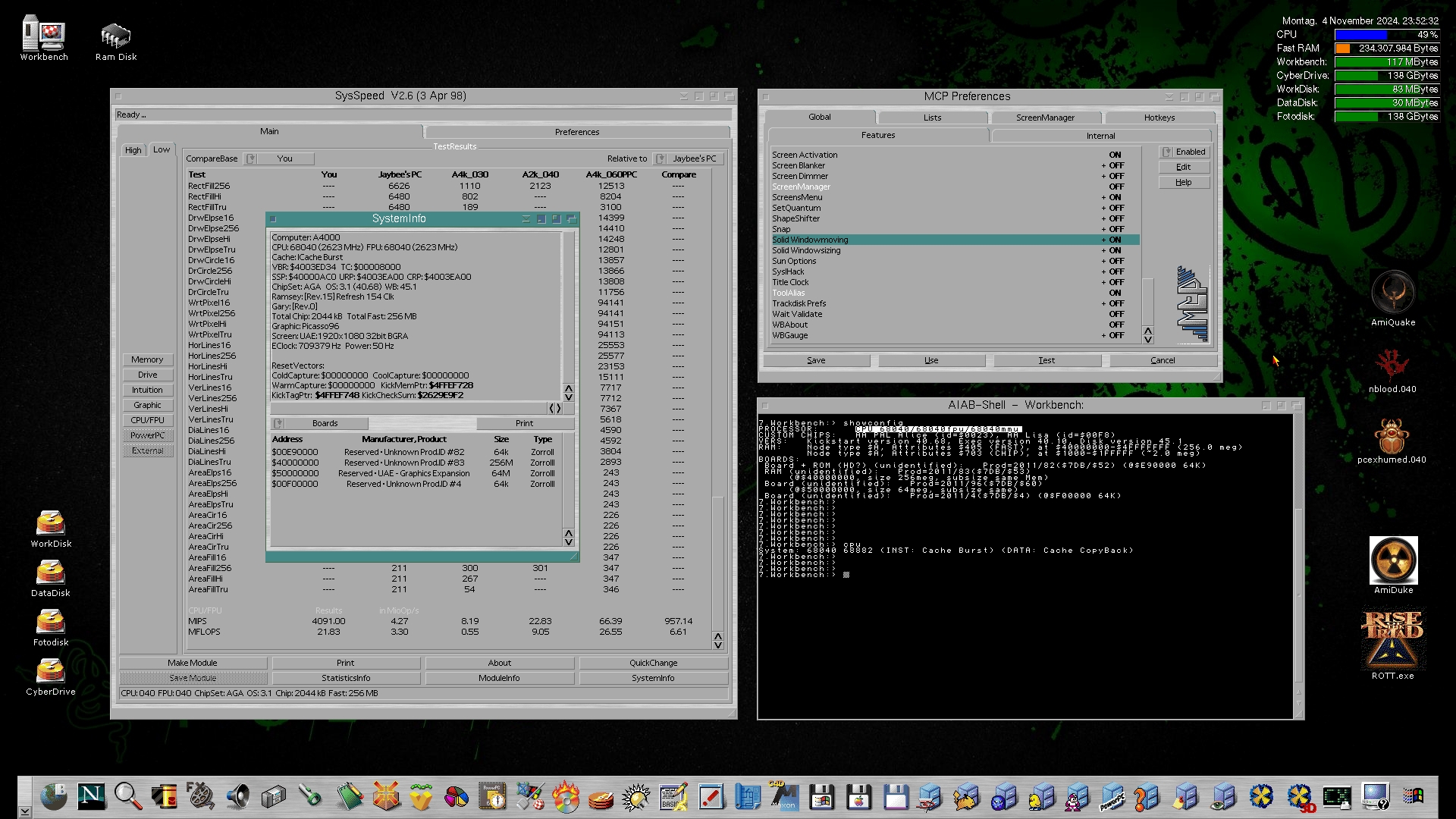Click the speaker icon in the dock

tap(237, 796)
